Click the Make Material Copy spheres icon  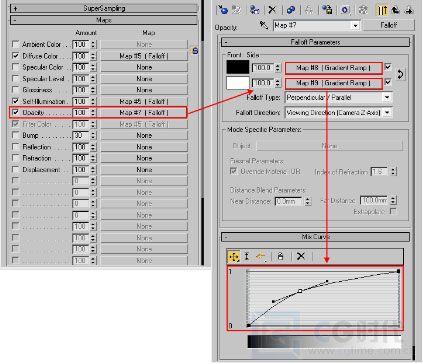[291, 10]
